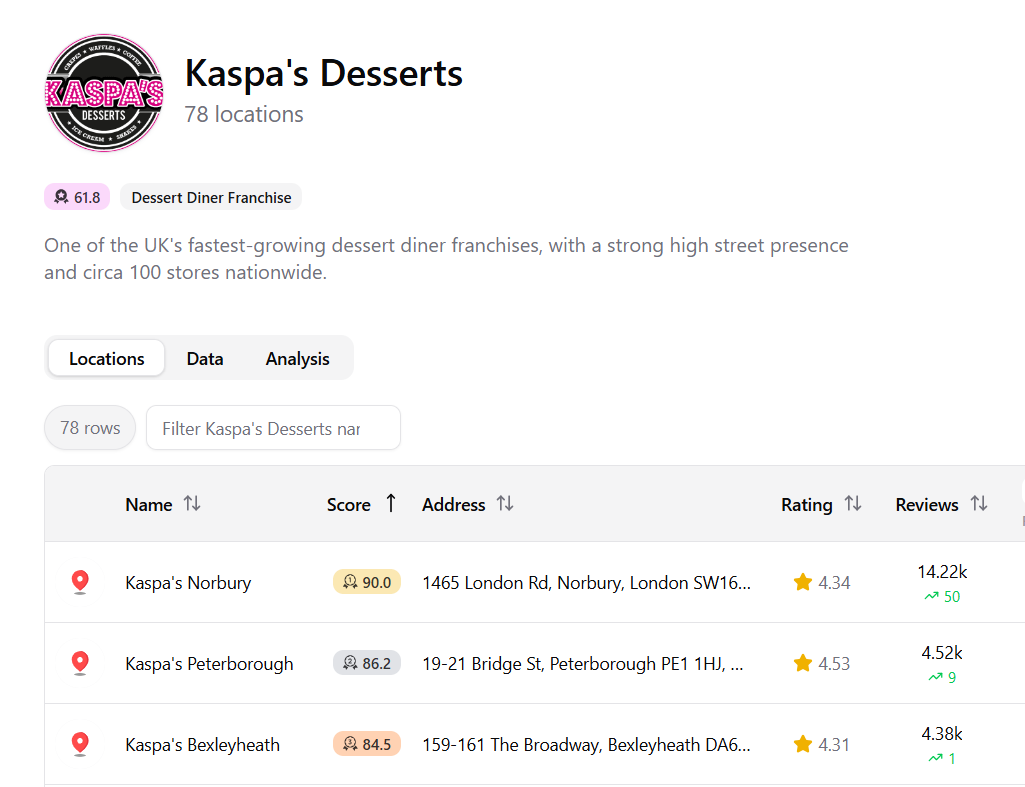Viewport: 1025px width, 787px height.
Task: Sort by Name column arrows
Action: coord(192,504)
